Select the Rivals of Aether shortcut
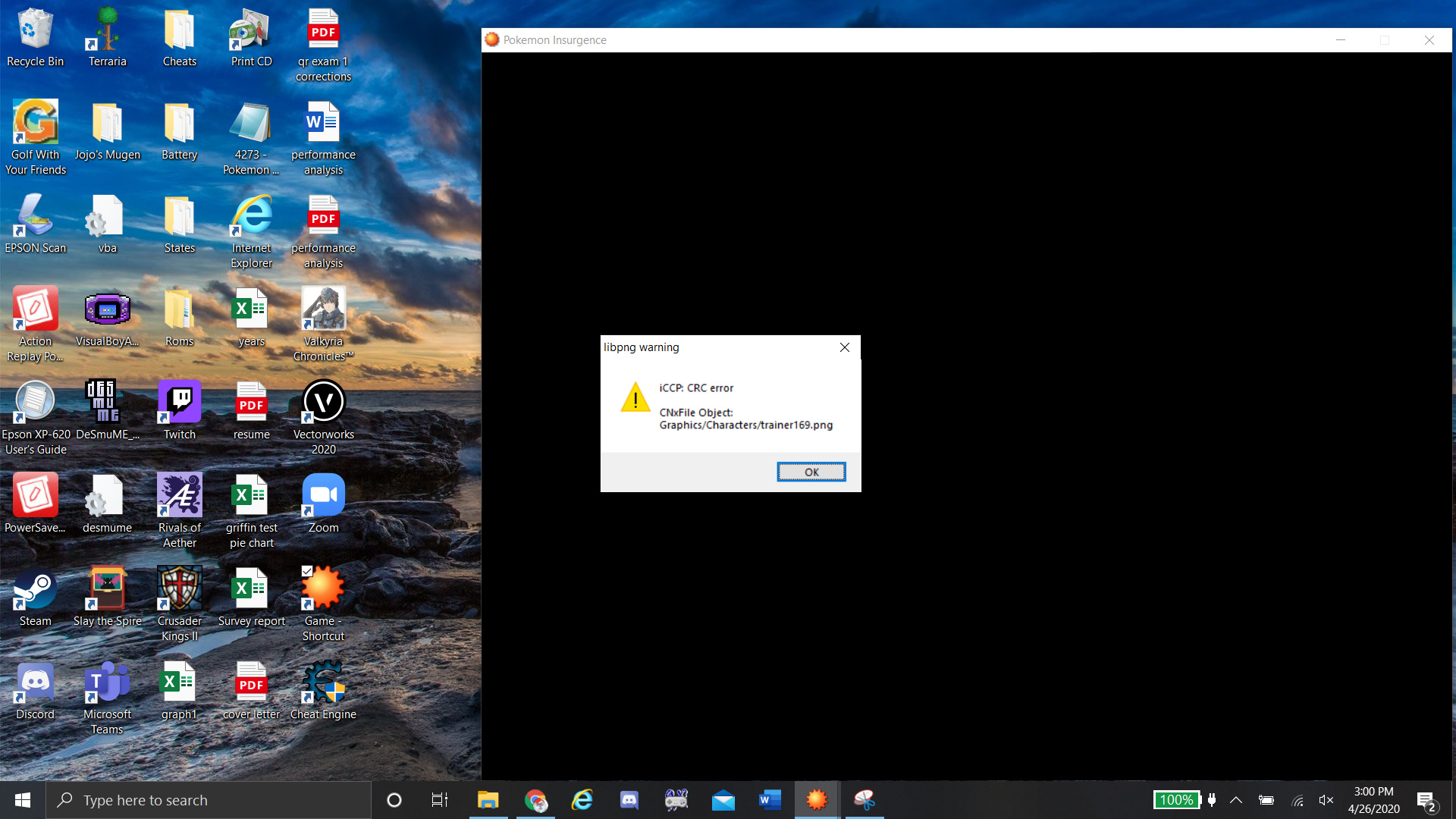This screenshot has width=1456, height=819. point(180,510)
